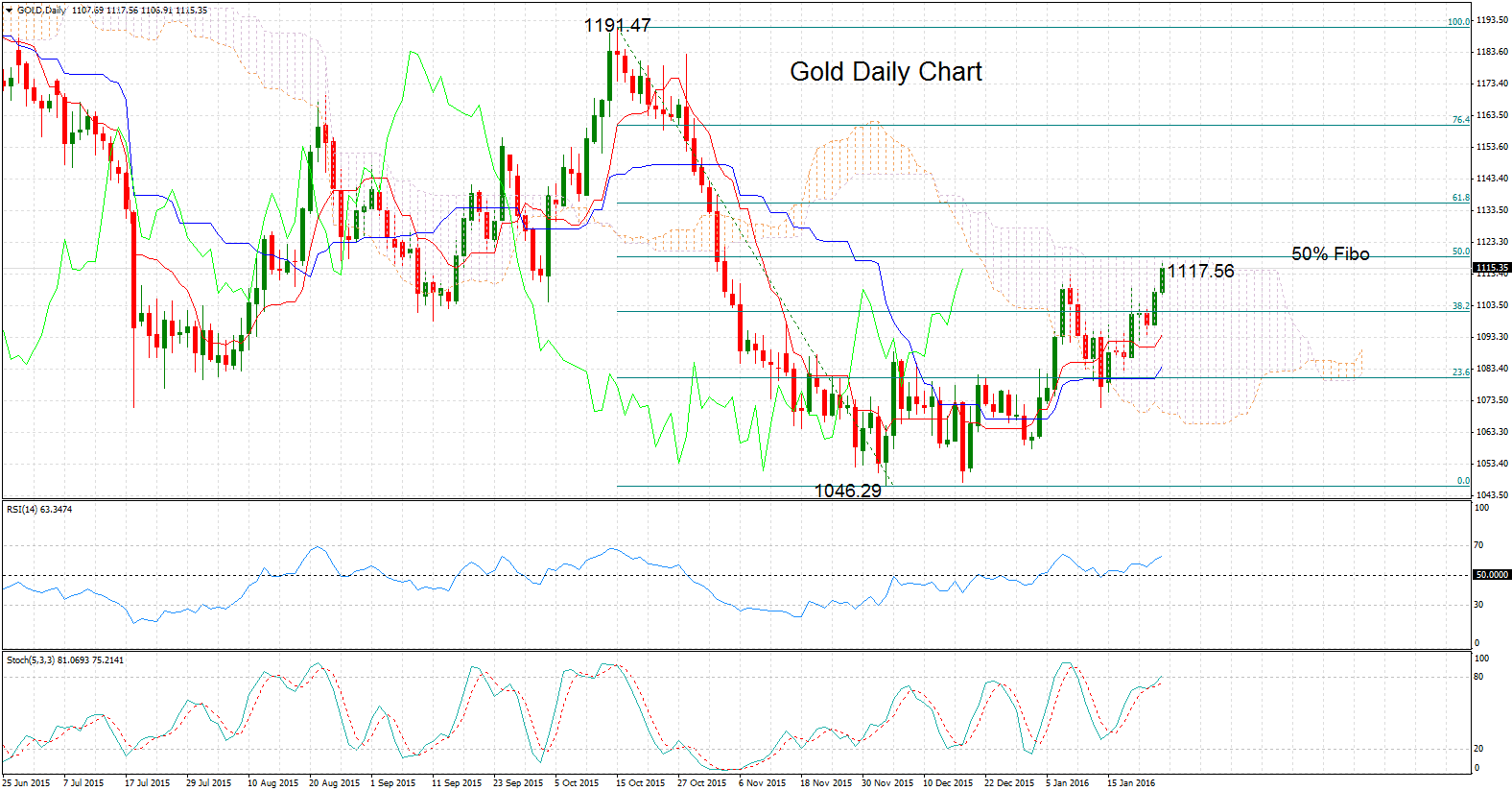Click the 0.0 Fibonacci level label
Image resolution: width=1512 pixels, height=791 pixels.
pos(1463,481)
